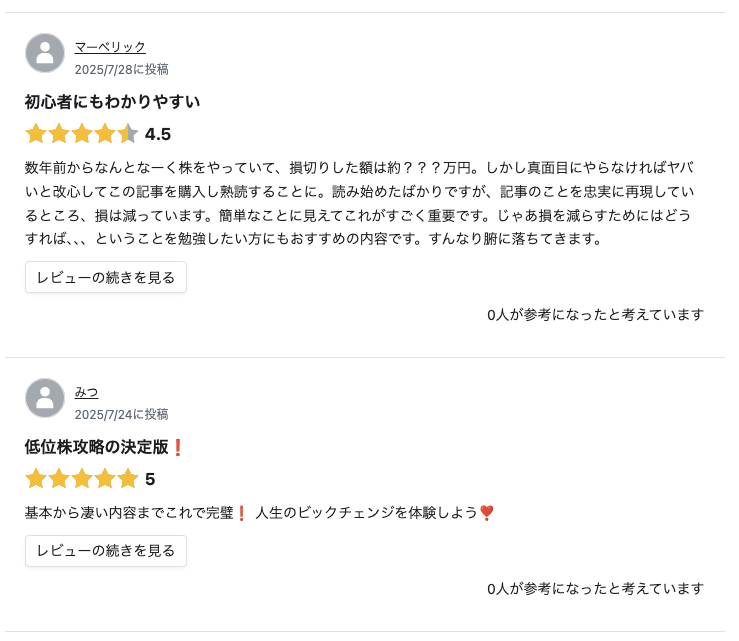Click レビューの続きを見る under the みつ review
The width and height of the screenshot is (739, 641).
(x=106, y=551)
